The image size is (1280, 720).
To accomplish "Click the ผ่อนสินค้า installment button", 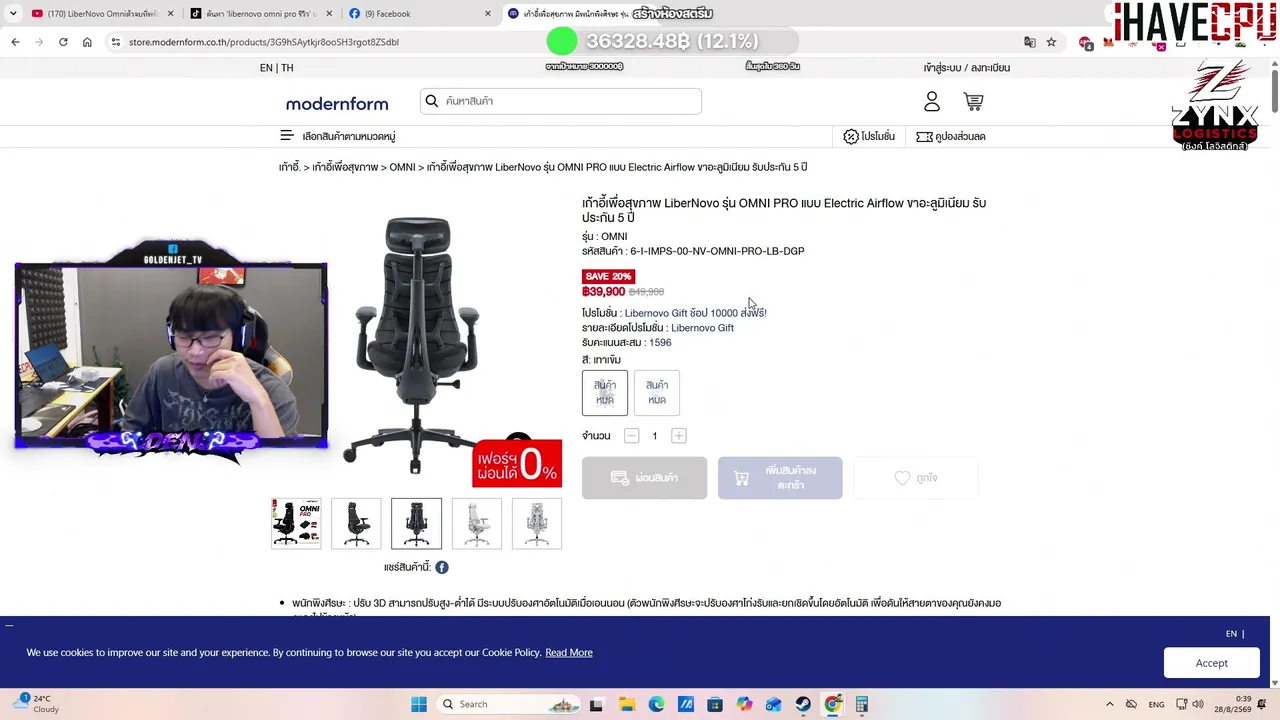I will point(644,478).
